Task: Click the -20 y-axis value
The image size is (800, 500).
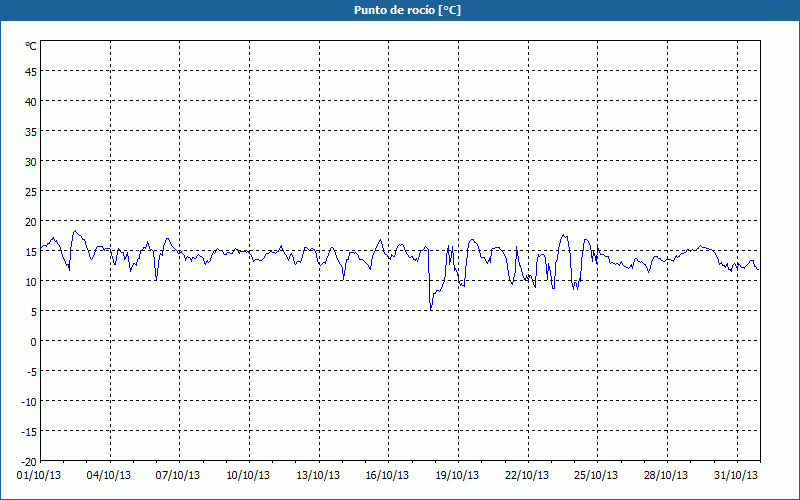Action: point(29,462)
